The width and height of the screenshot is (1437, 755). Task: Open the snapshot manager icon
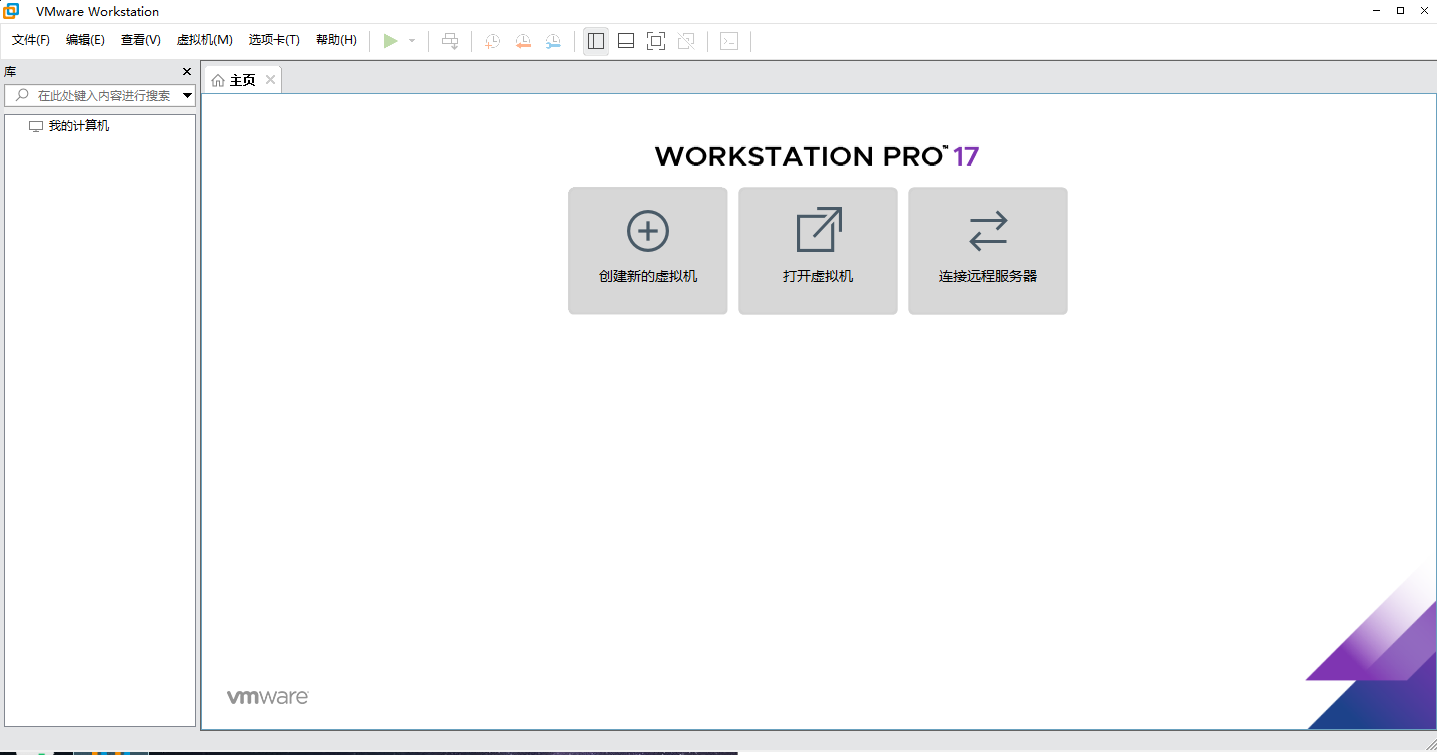(553, 41)
